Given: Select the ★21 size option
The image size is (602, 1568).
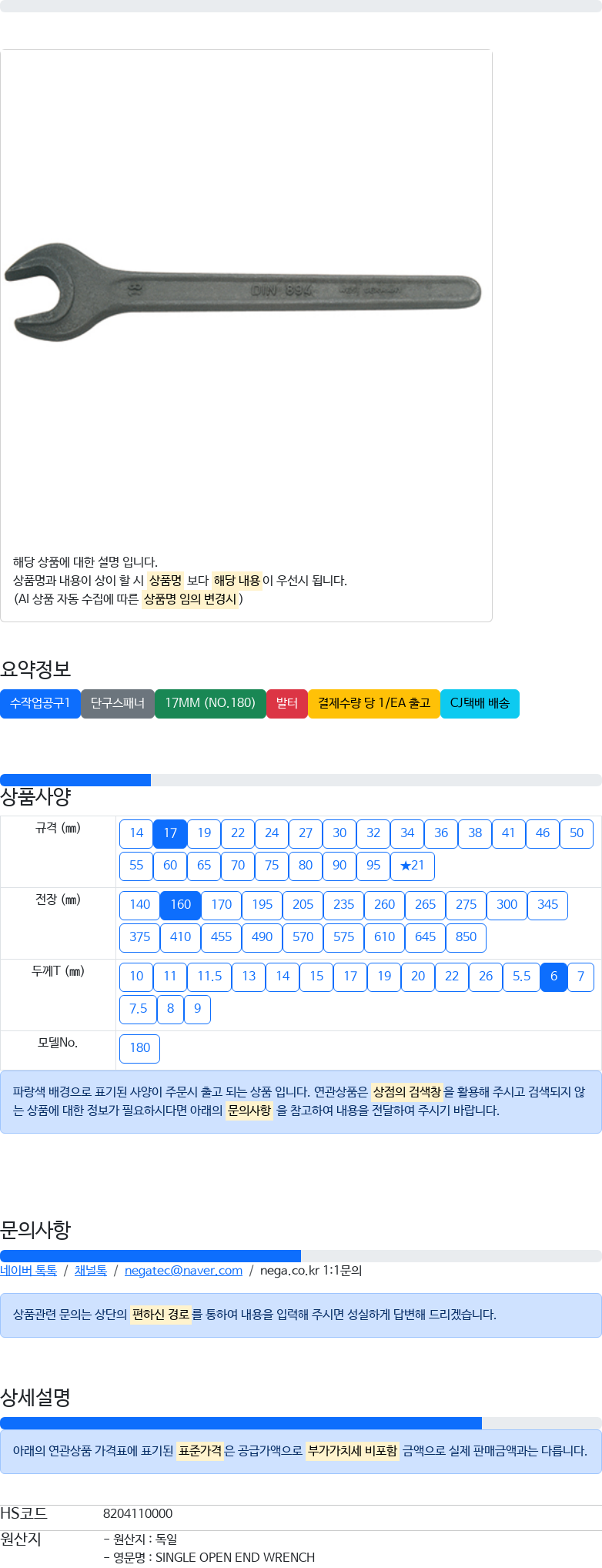Looking at the screenshot, I should pyautogui.click(x=413, y=866).
